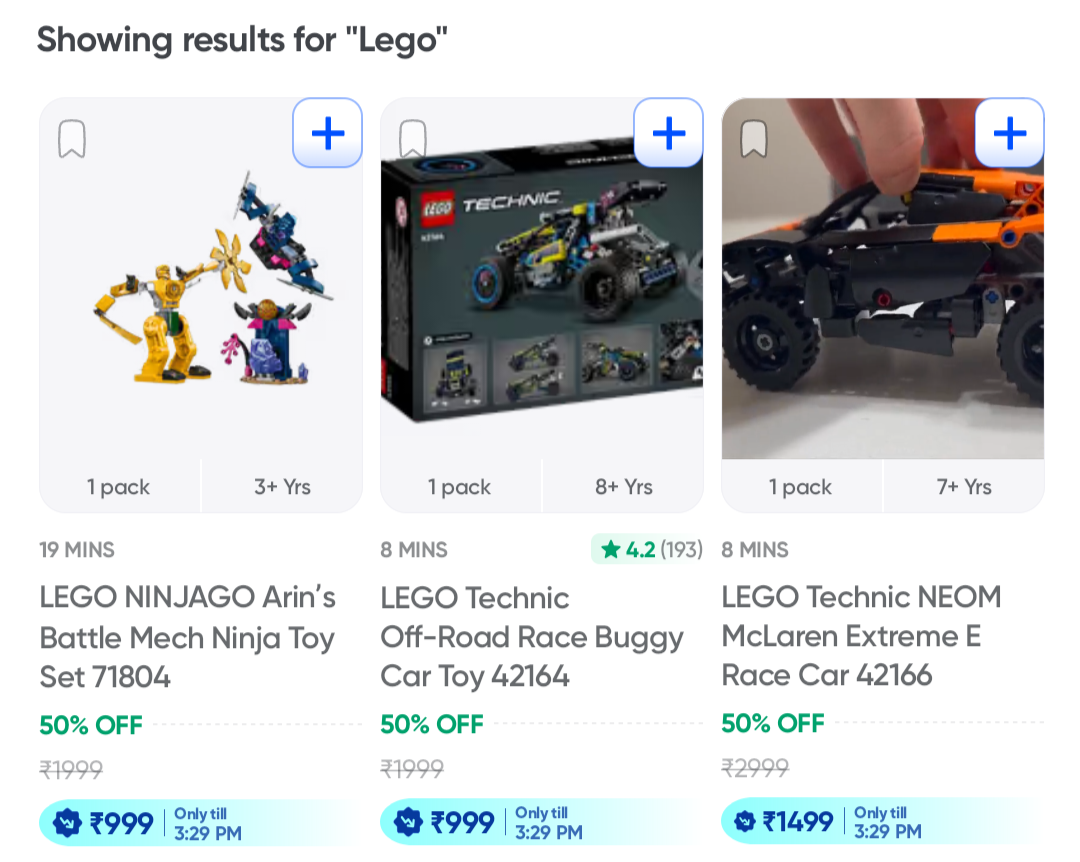View the McLaren Extreme E car photo
Viewport: 1080px width, 862px height.
[x=882, y=300]
